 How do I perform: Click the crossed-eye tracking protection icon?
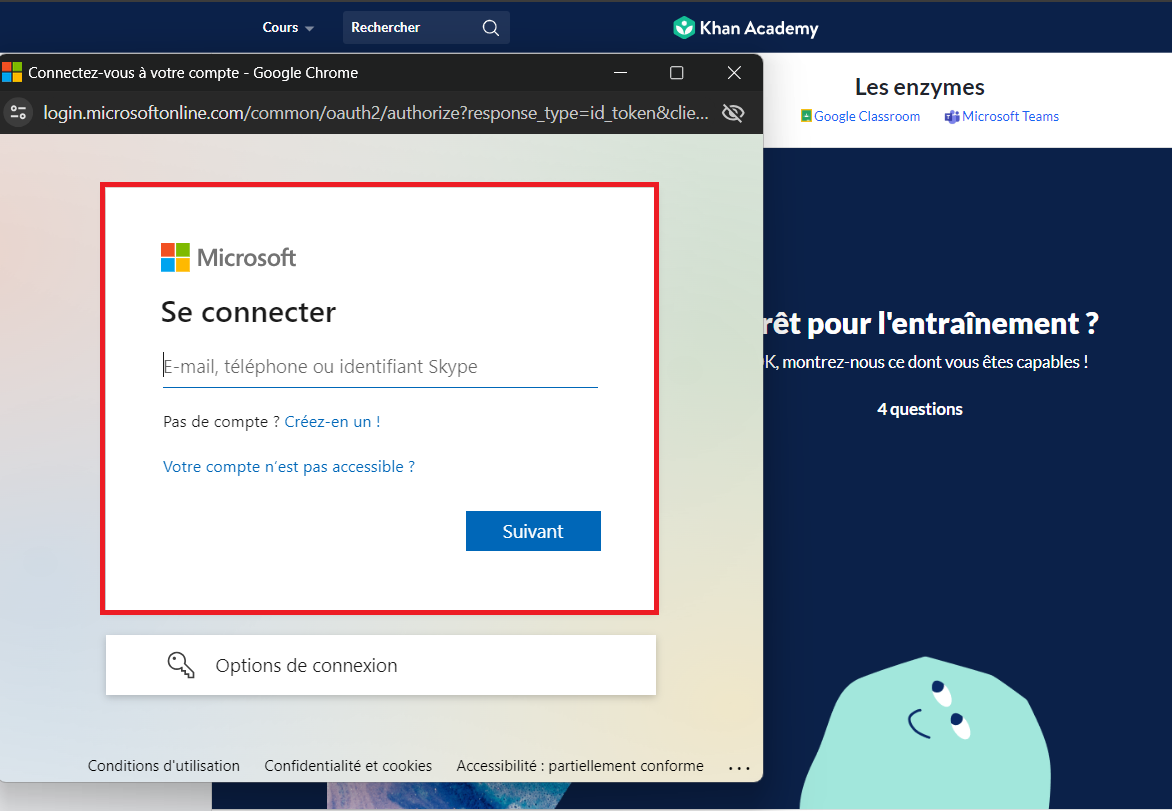pyautogui.click(x=733, y=113)
